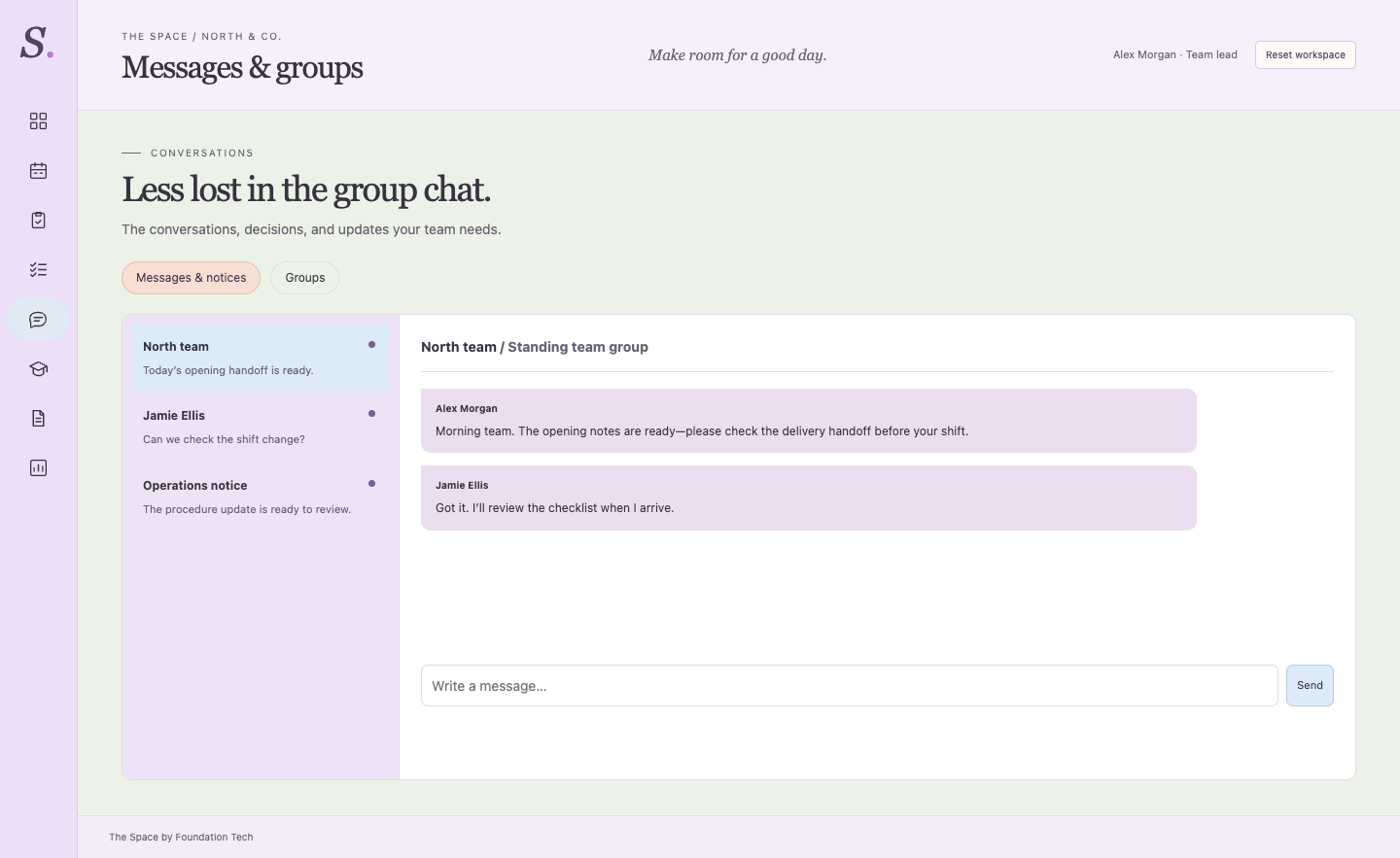Send the message with Send button
The height and width of the screenshot is (858, 1400).
[1310, 685]
